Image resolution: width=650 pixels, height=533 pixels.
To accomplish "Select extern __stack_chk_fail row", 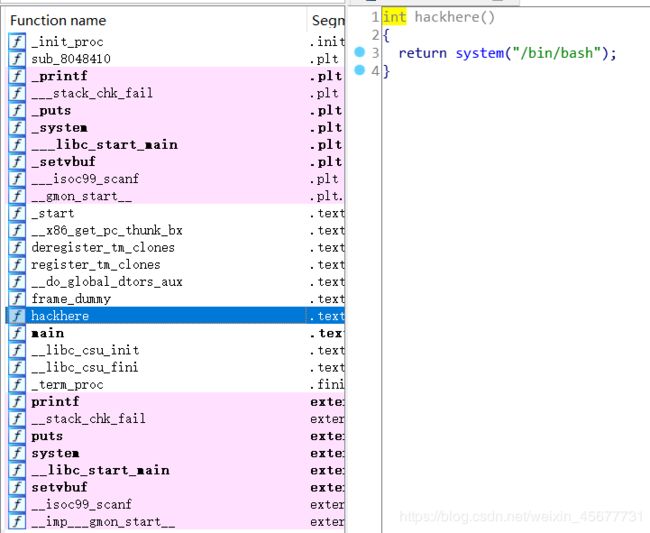I will pos(176,419).
